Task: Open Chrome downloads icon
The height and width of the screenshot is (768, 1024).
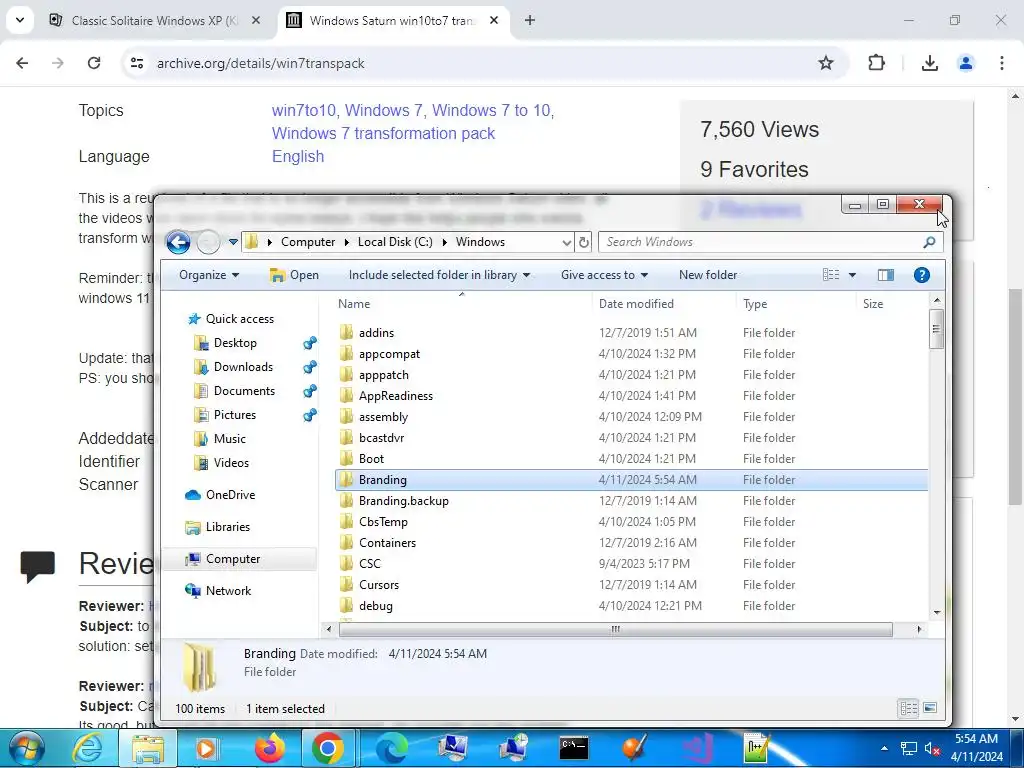Action: point(929,63)
